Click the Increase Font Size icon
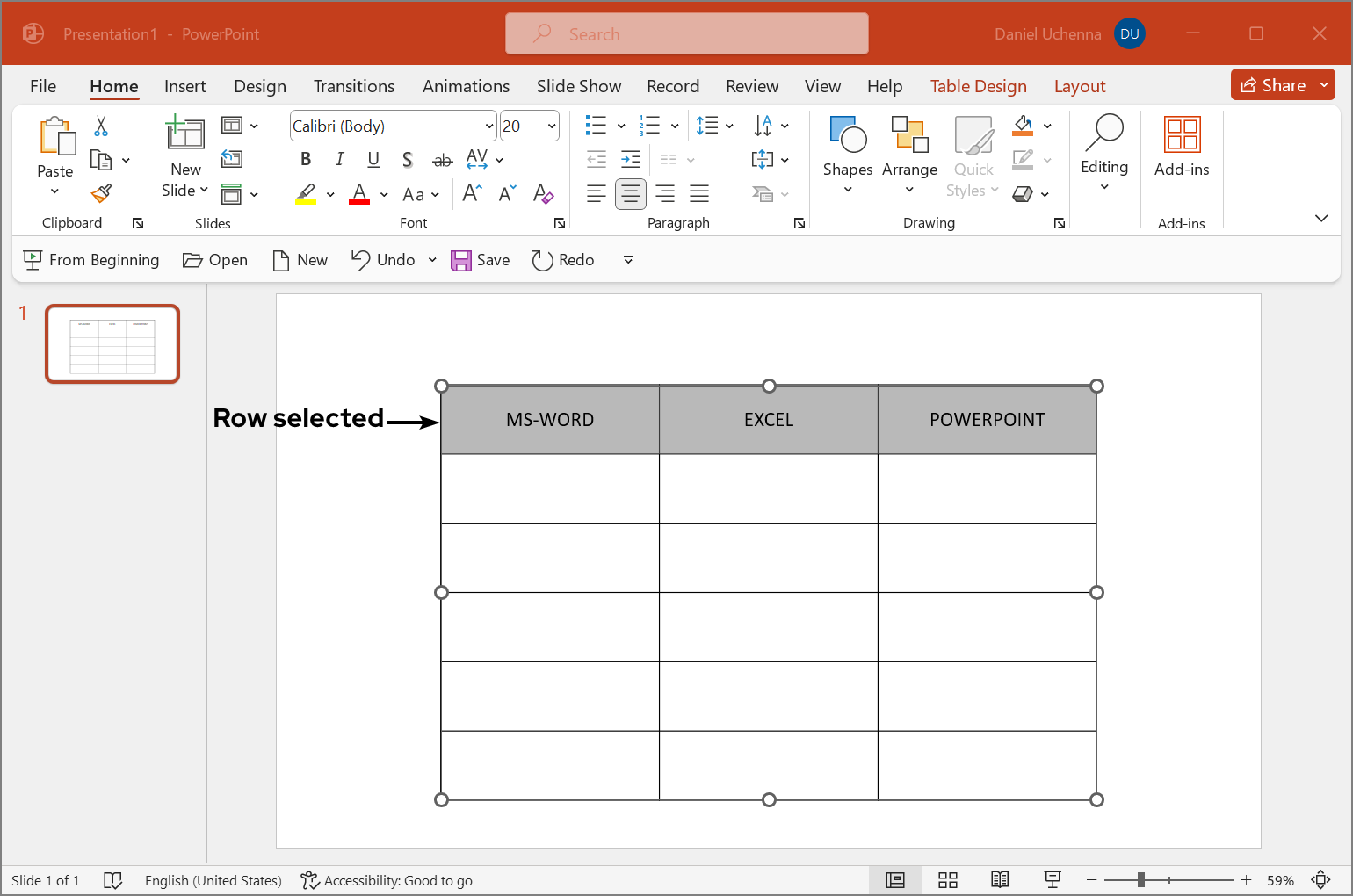Screen dimensions: 1353x896 coord(471,193)
